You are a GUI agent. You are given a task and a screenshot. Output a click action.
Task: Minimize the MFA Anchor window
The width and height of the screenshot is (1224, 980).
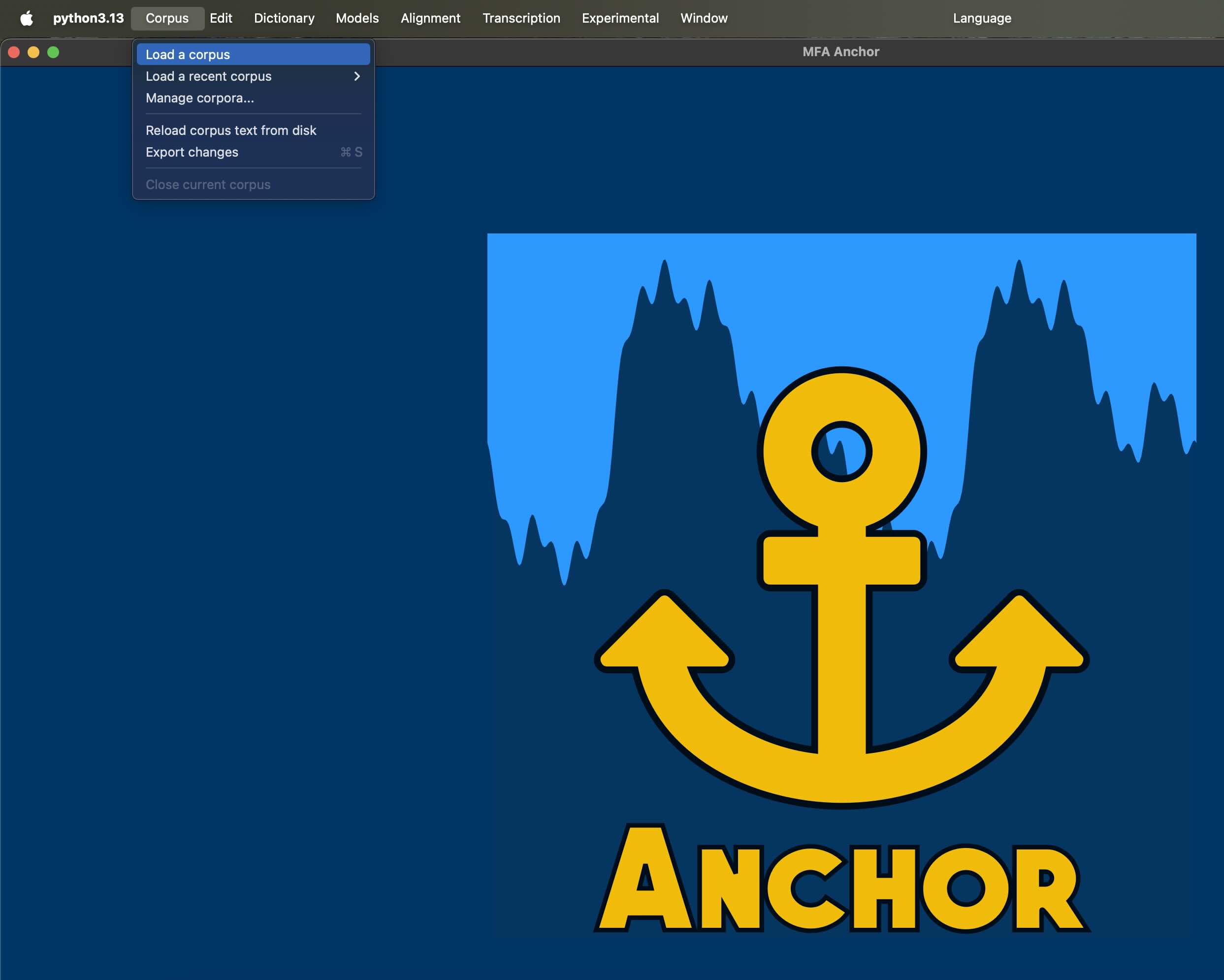click(x=33, y=52)
